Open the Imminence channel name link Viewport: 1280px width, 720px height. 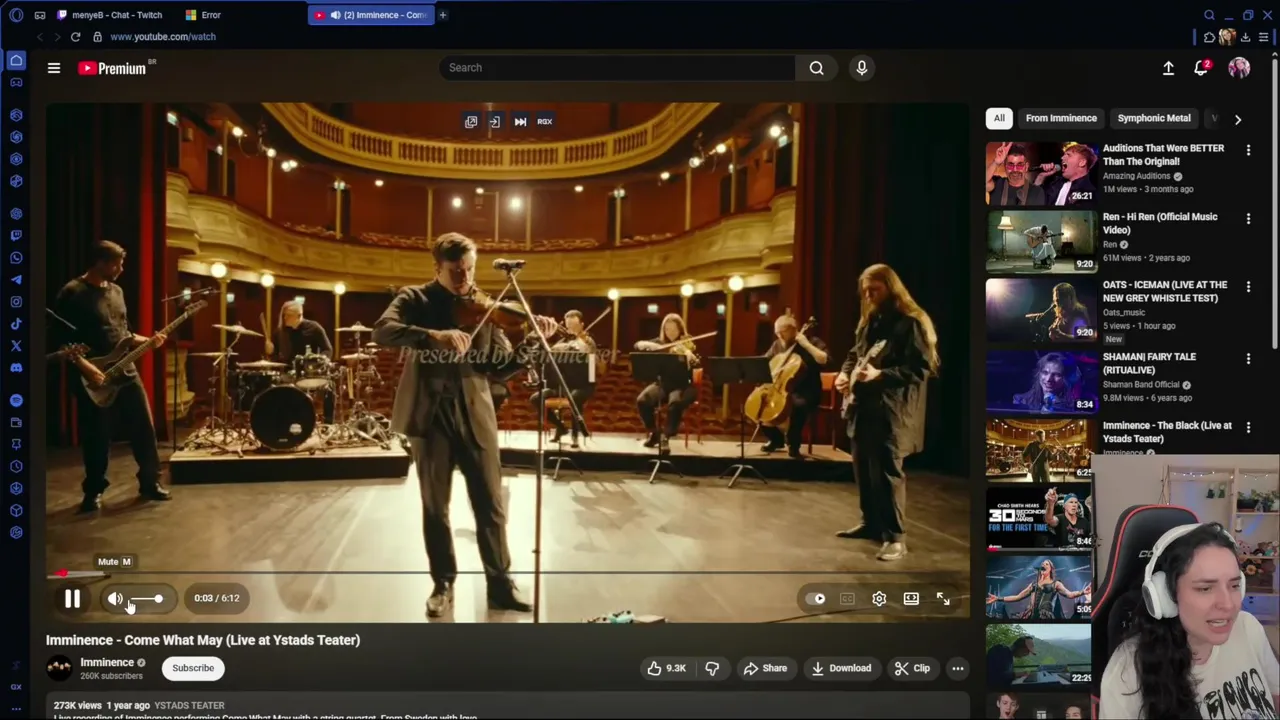[x=107, y=662]
